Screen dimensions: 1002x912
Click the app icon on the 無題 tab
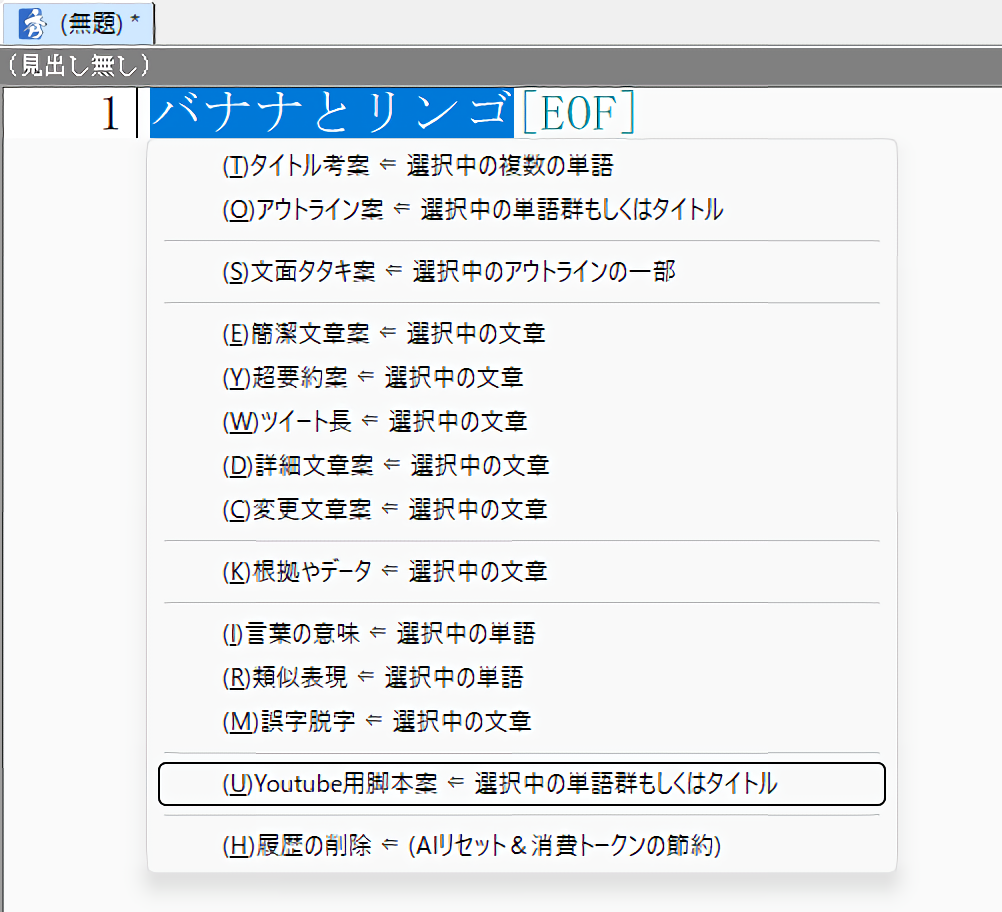click(x=33, y=24)
